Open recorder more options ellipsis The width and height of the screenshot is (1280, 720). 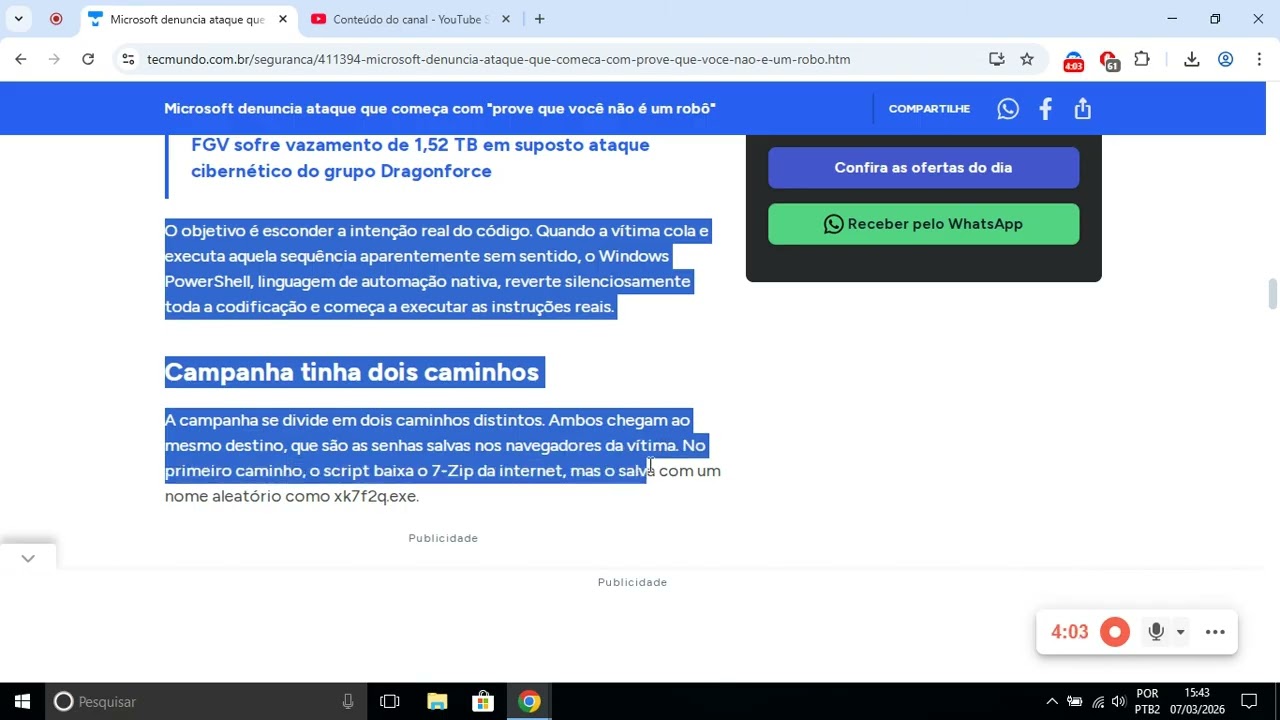pos(1215,632)
